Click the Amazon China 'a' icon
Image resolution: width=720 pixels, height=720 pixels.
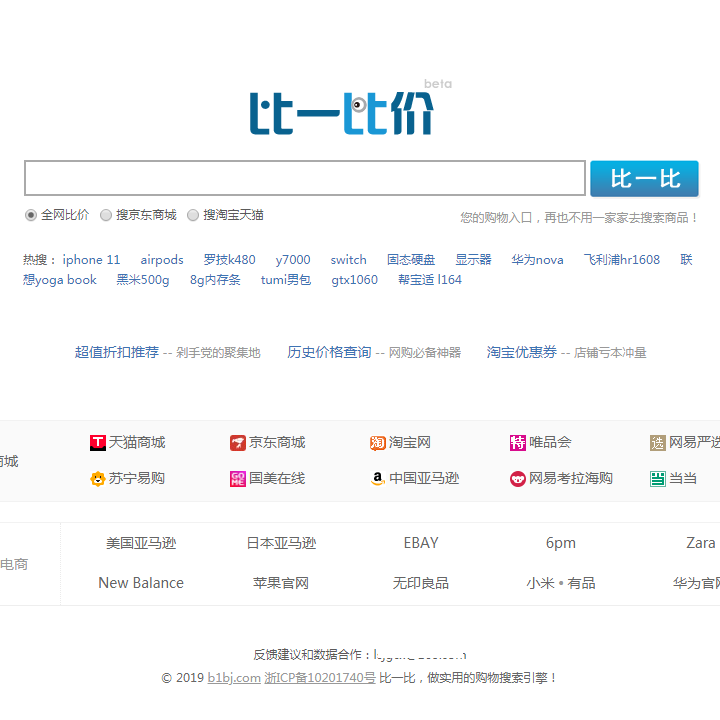377,479
